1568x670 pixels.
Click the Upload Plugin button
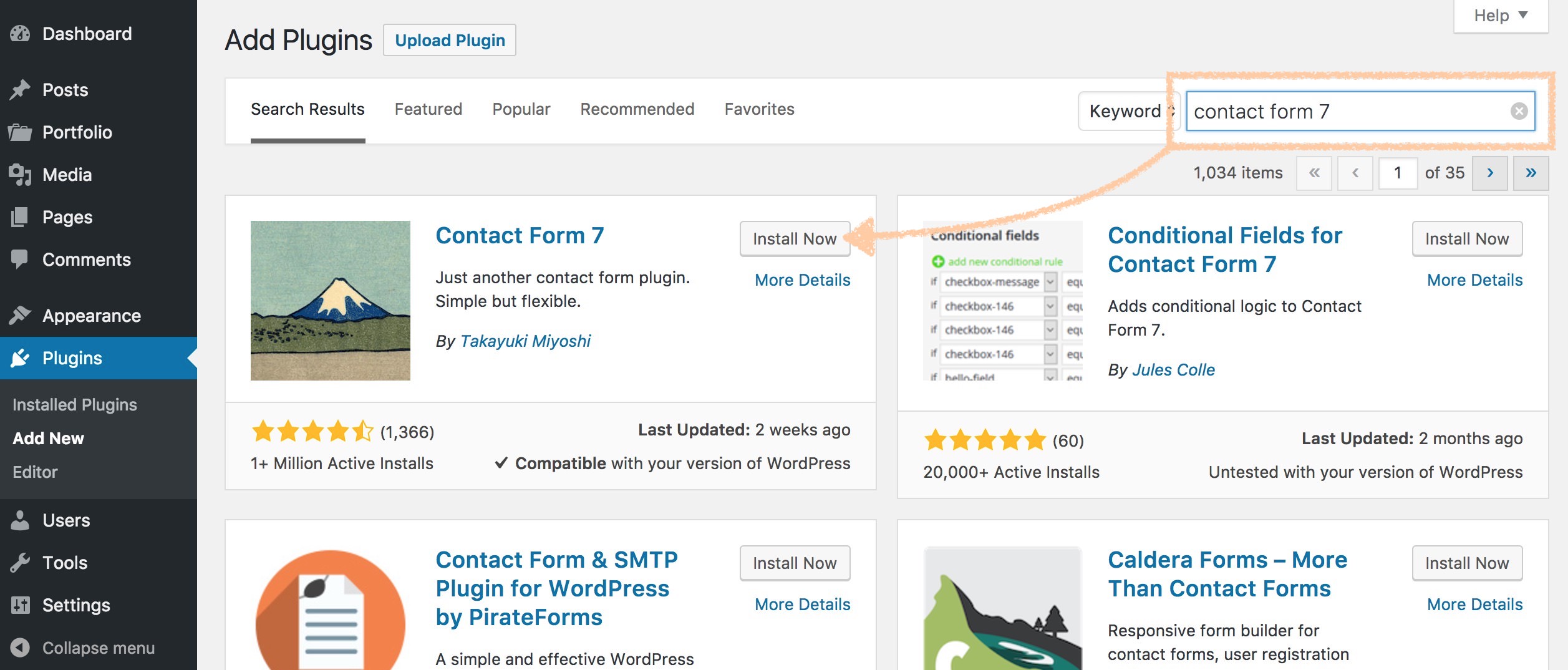(x=450, y=41)
